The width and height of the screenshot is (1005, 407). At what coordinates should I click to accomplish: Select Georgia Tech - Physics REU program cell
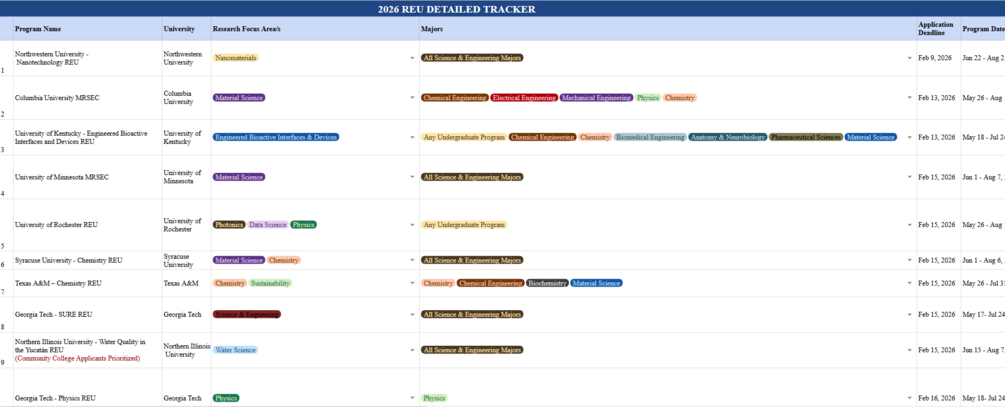click(87, 388)
